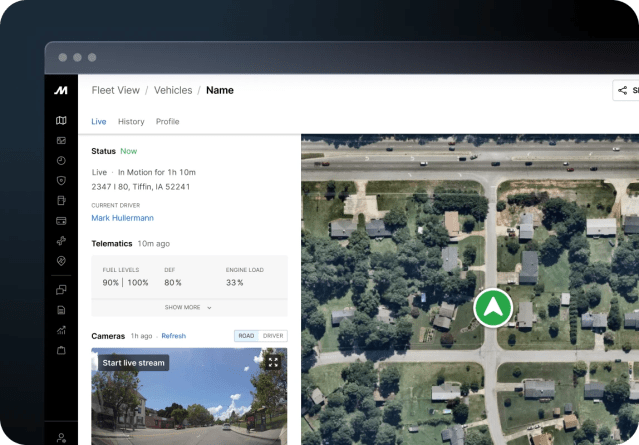The image size is (639, 445).
Task: Open the clock logs sidebar icon
Action: 61,161
